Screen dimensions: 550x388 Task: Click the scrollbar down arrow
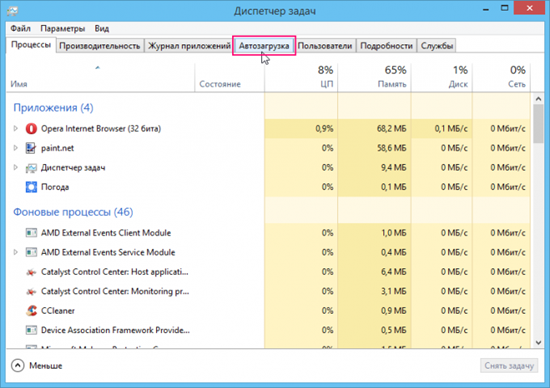point(538,343)
